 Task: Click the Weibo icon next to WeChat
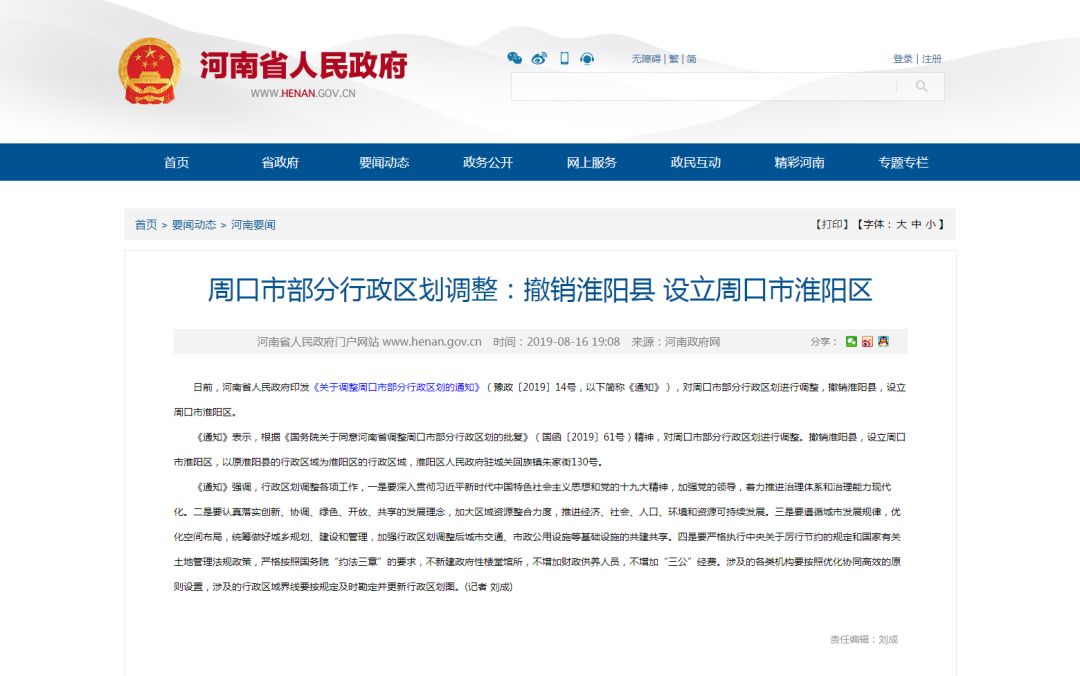tap(540, 58)
